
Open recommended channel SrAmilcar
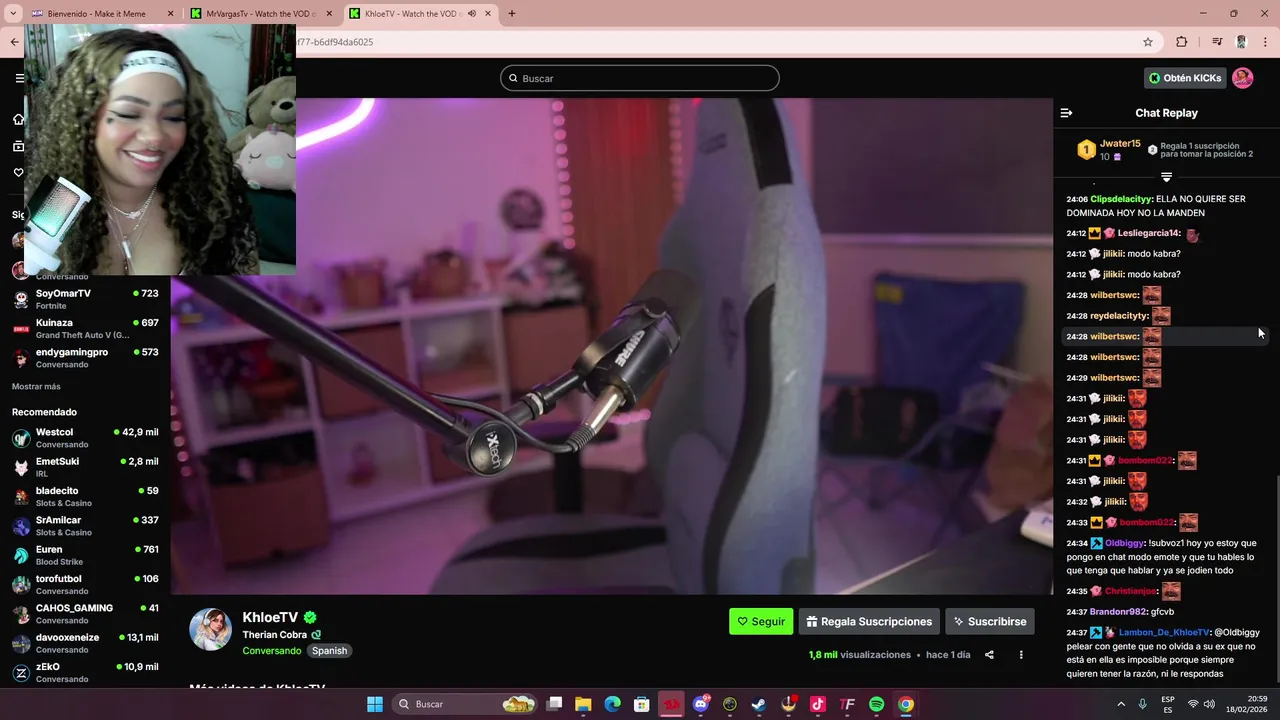pyautogui.click(x=85, y=526)
